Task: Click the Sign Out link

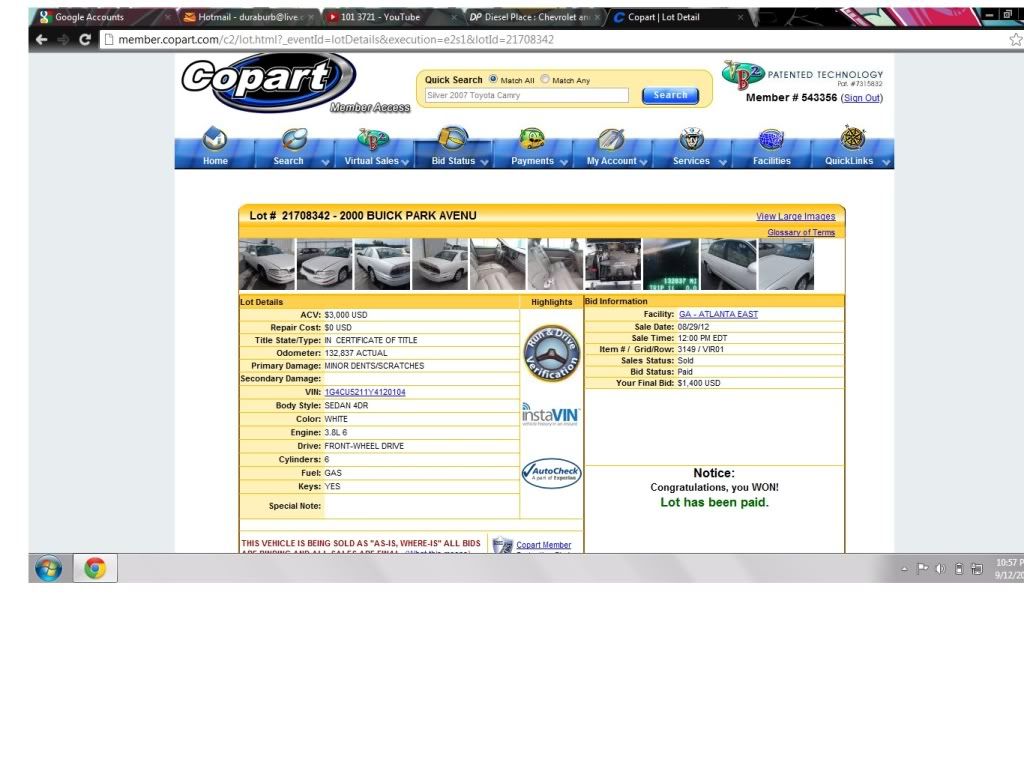Action: pos(861,98)
